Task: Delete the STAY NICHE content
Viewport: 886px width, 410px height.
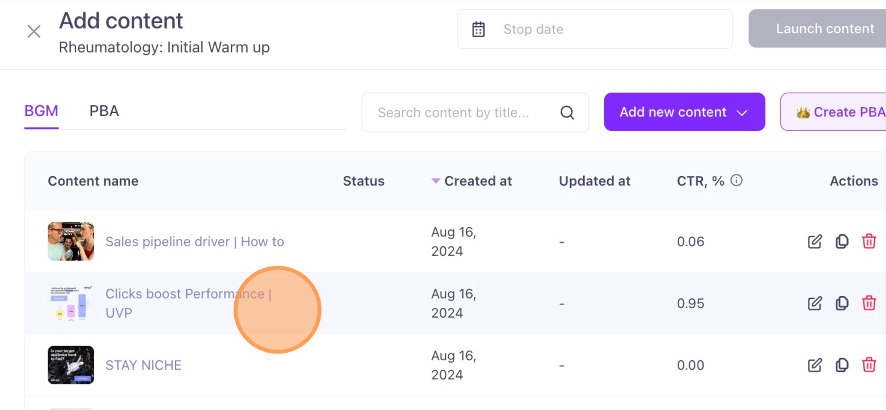Action: click(868, 365)
